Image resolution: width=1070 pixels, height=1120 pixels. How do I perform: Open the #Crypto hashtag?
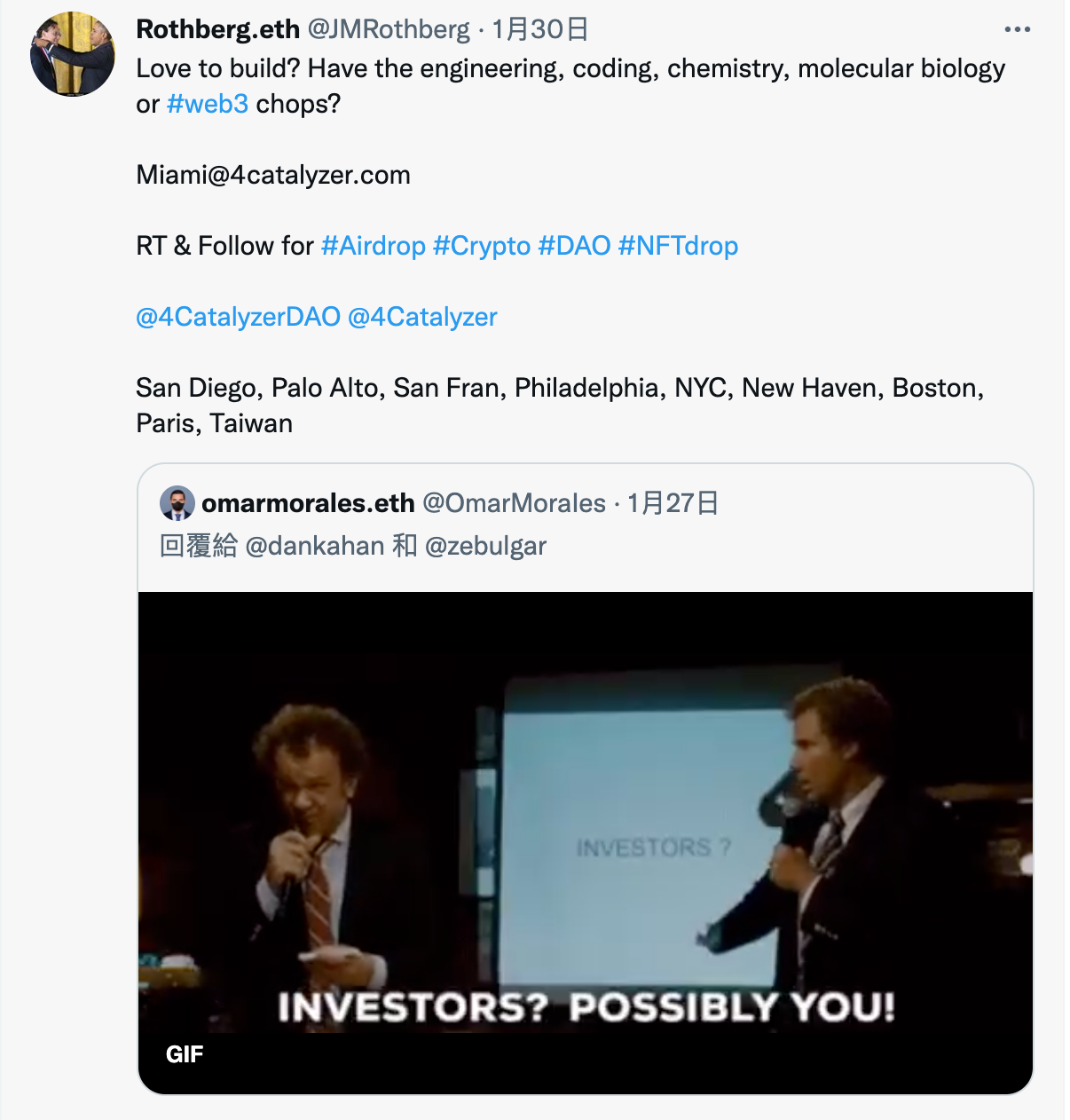(x=482, y=246)
